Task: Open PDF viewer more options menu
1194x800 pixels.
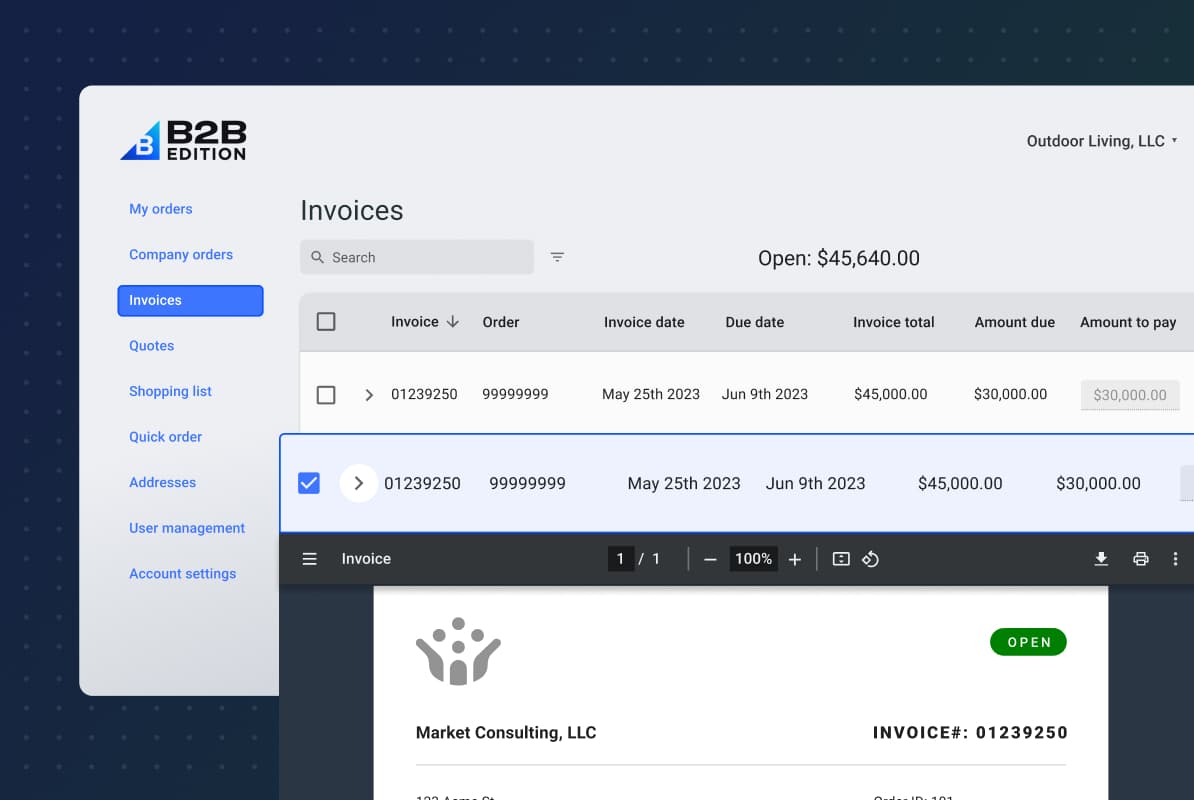Action: pos(1175,559)
